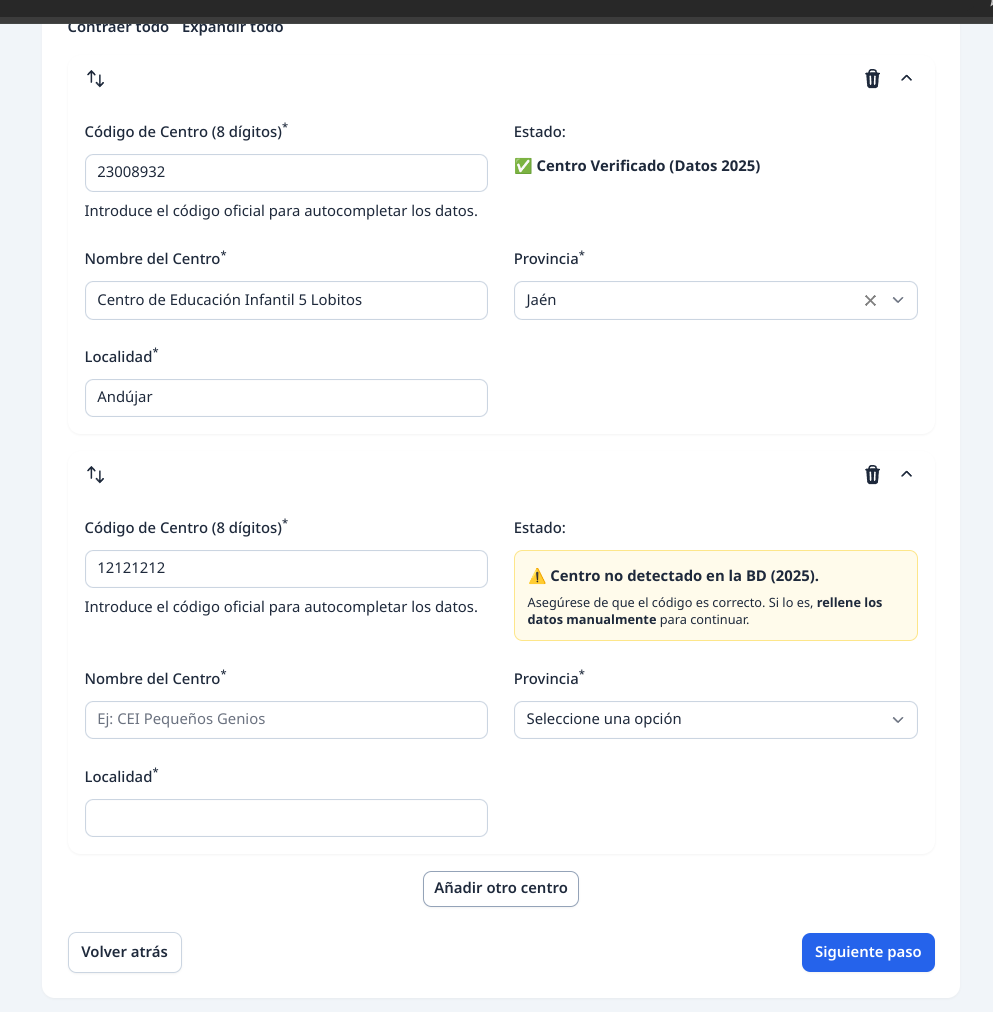993x1012 pixels.
Task: Proceed with 'Siguiente paso' button
Action: (868, 953)
